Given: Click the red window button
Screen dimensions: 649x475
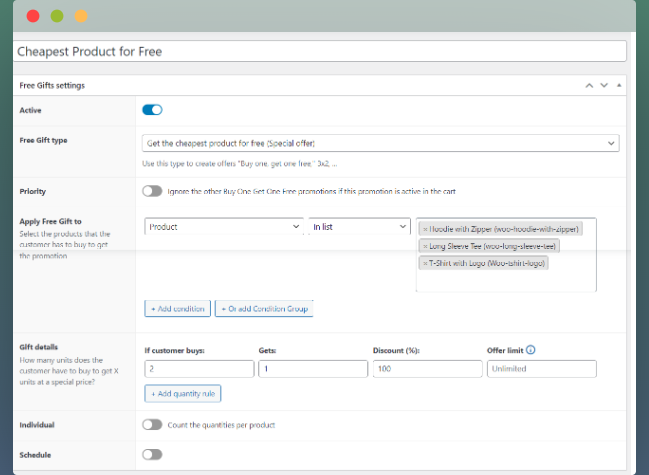Looking at the screenshot, I should 33,16.
